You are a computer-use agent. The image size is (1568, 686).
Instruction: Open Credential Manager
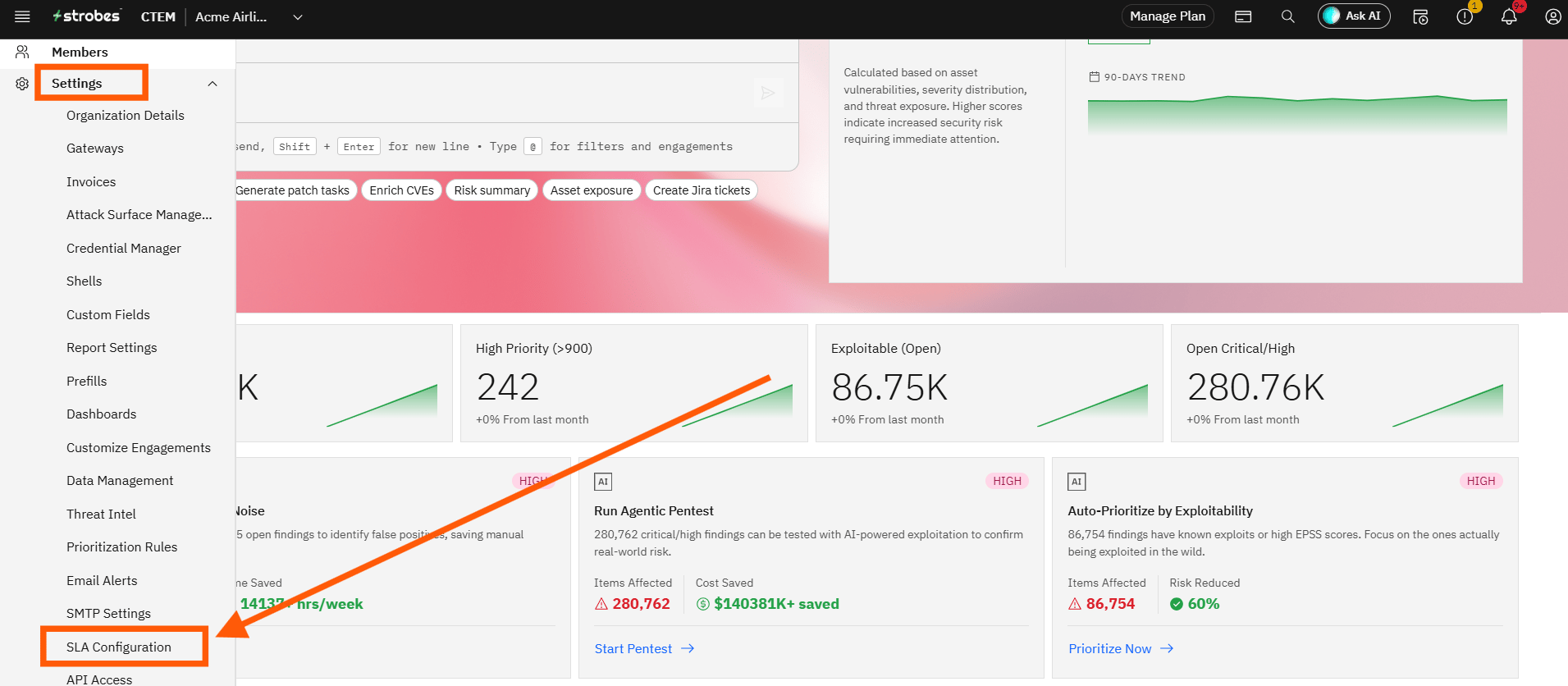(124, 249)
